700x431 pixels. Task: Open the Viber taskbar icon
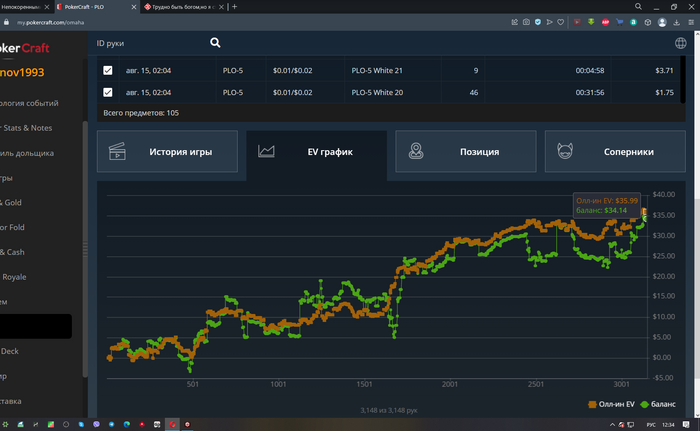96,424
